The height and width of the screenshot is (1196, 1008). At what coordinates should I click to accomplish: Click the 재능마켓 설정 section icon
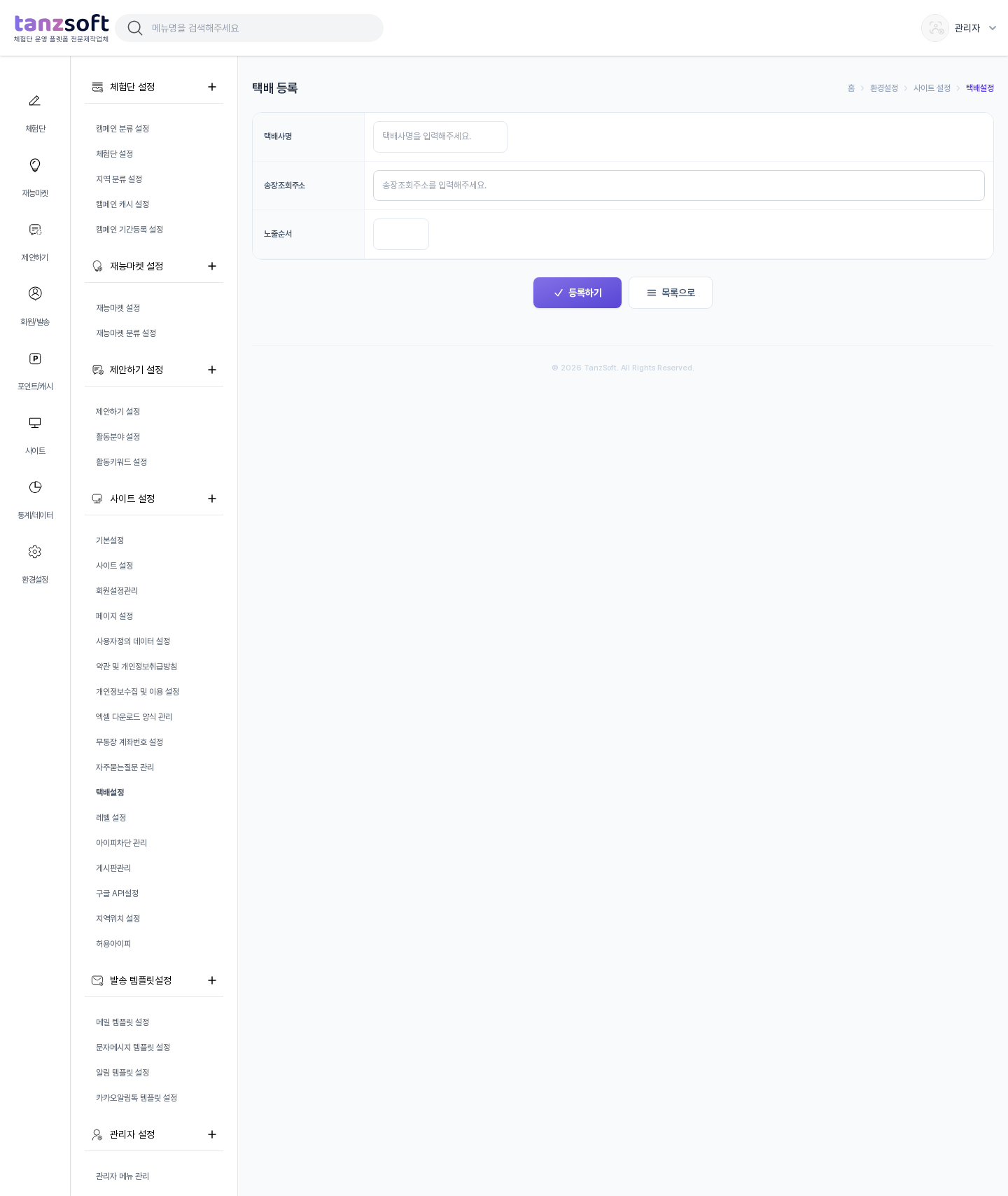(x=97, y=266)
